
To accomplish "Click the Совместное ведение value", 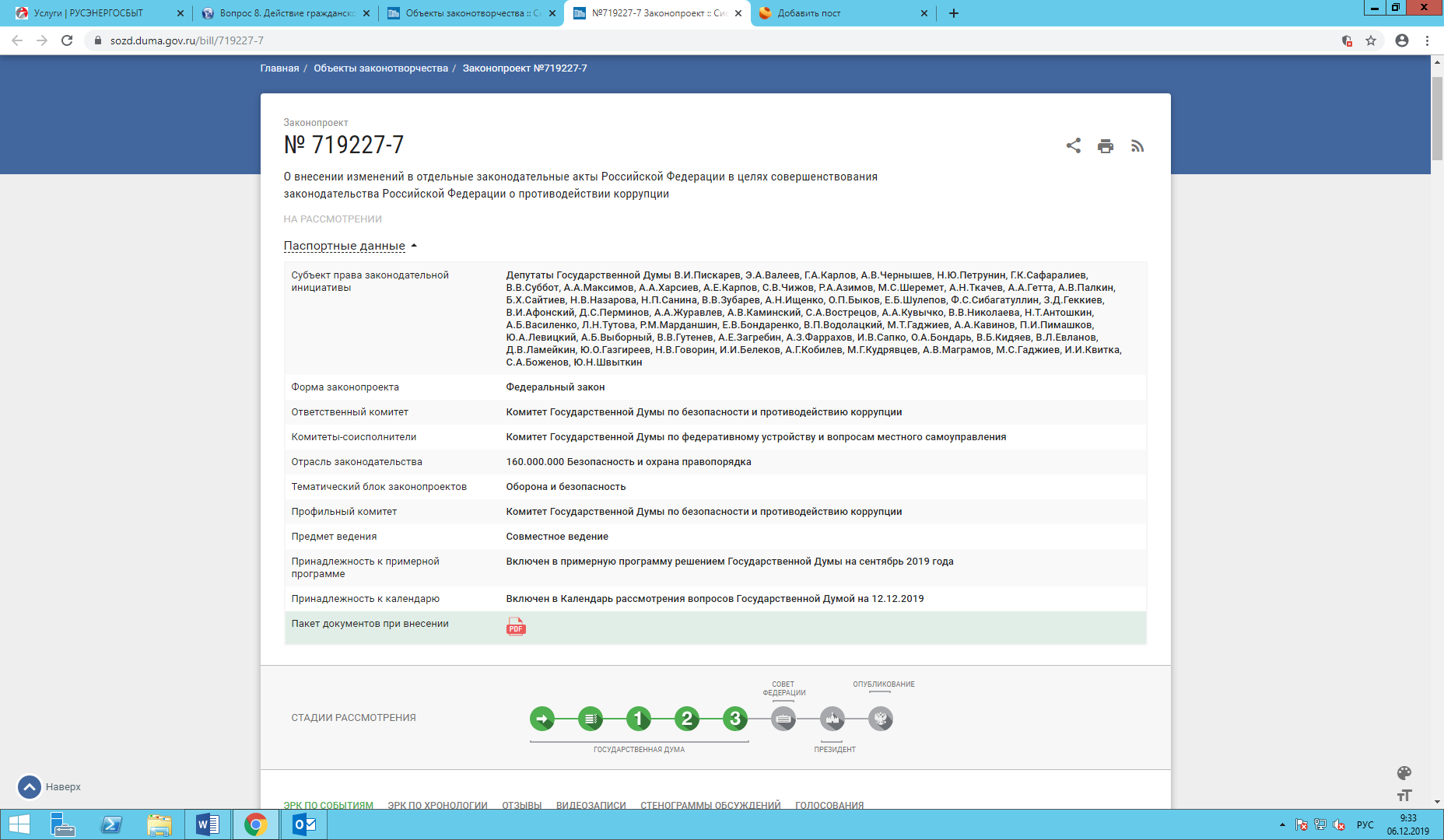I will pos(557,537).
